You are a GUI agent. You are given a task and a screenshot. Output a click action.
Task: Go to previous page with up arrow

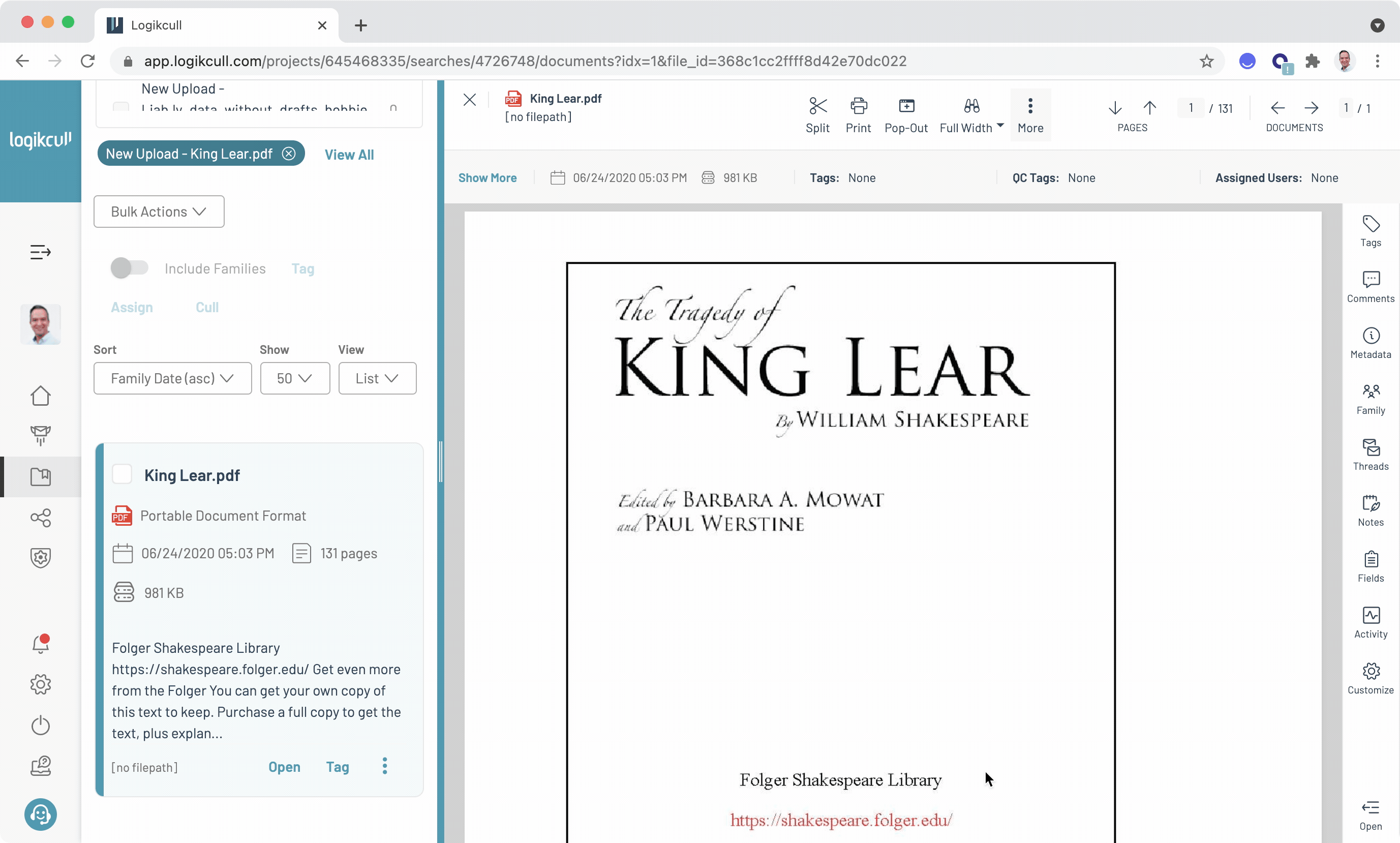[1149, 108]
